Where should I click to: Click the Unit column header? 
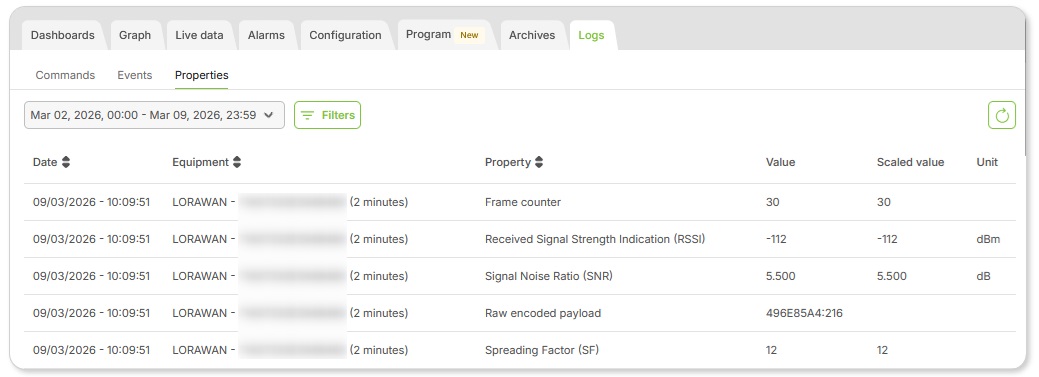pos(987,162)
